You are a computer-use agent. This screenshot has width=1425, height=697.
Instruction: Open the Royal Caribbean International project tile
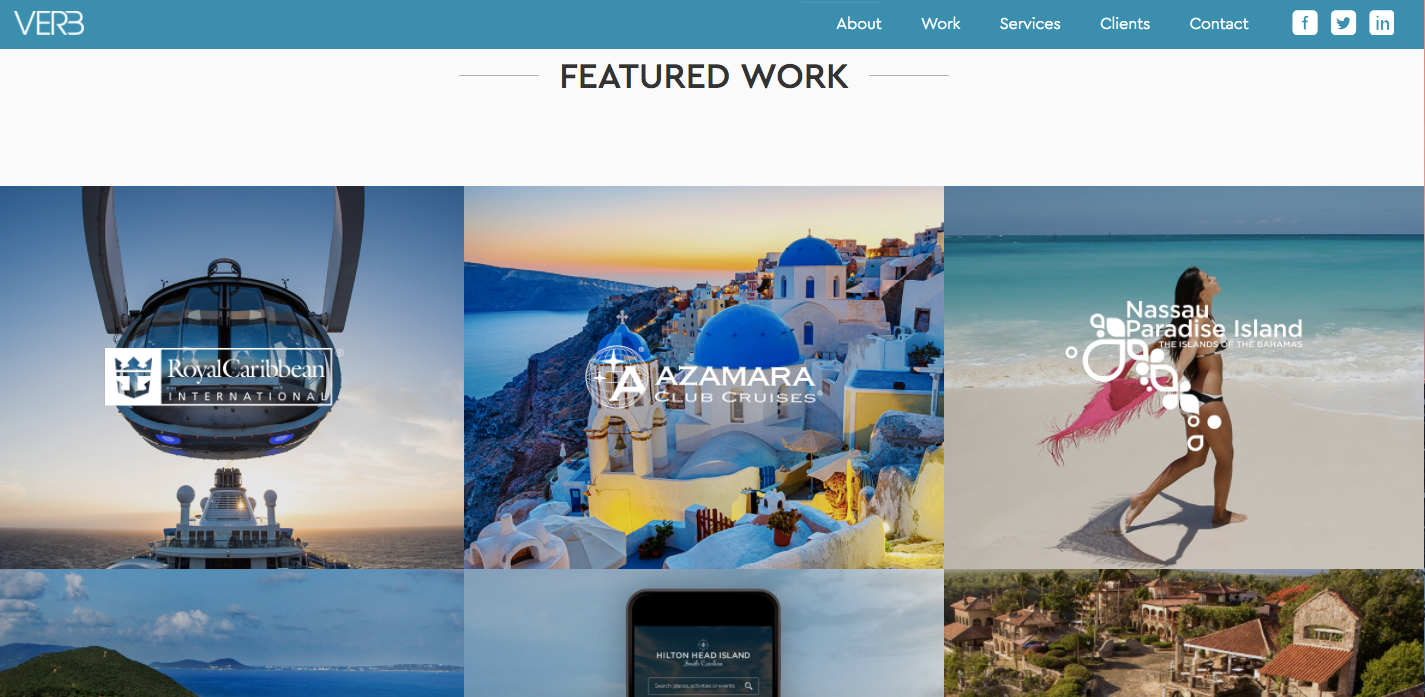232,377
